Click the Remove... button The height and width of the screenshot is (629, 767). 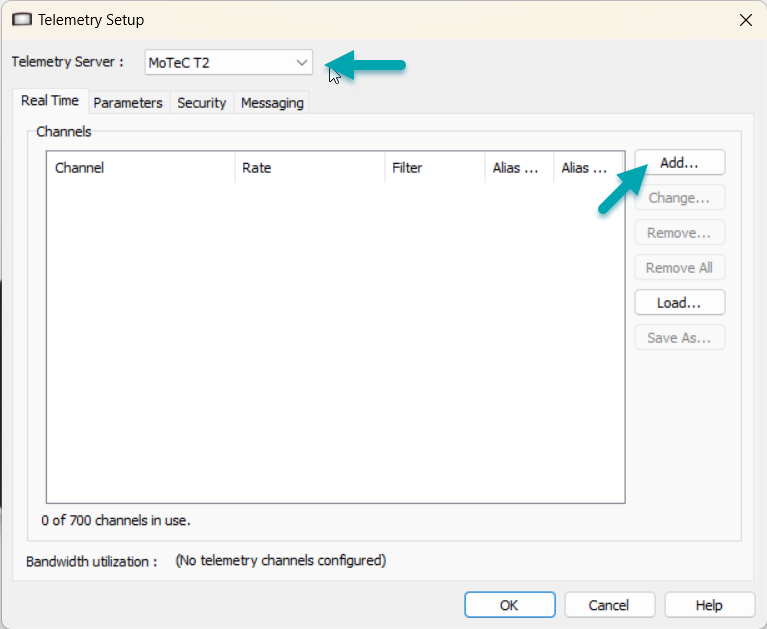click(679, 233)
